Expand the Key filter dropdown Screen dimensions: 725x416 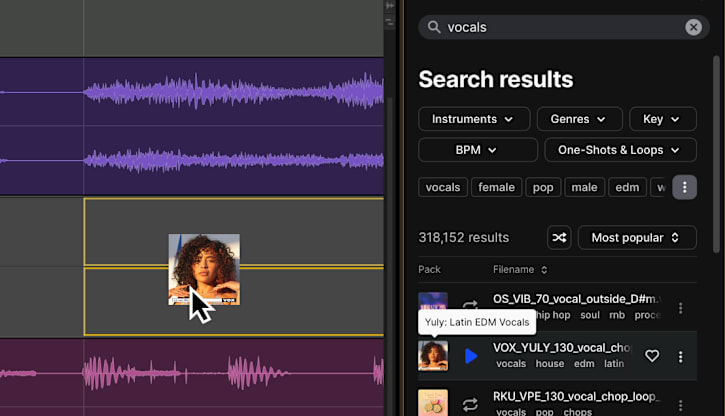pyautogui.click(x=662, y=119)
